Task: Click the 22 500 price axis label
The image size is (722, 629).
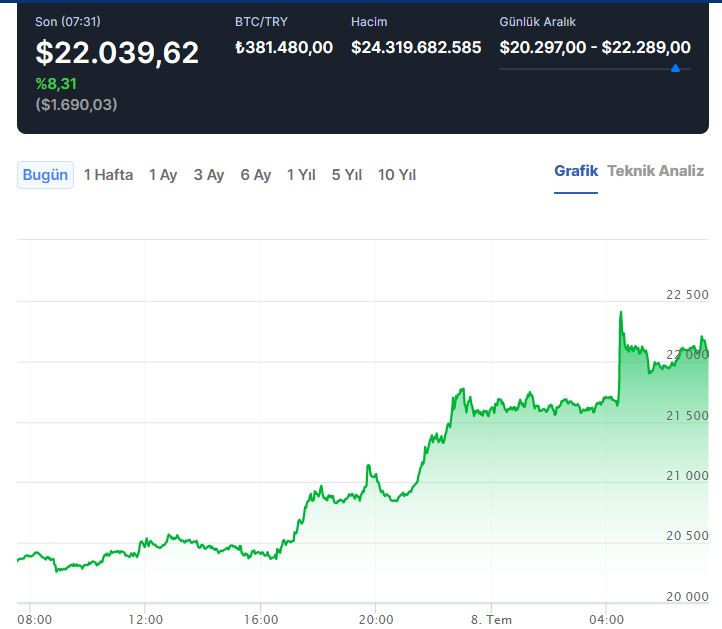Action: point(687,295)
